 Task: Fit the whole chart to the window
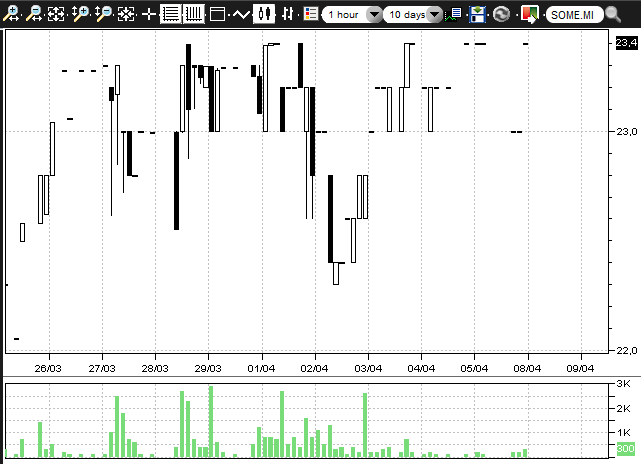56,14
